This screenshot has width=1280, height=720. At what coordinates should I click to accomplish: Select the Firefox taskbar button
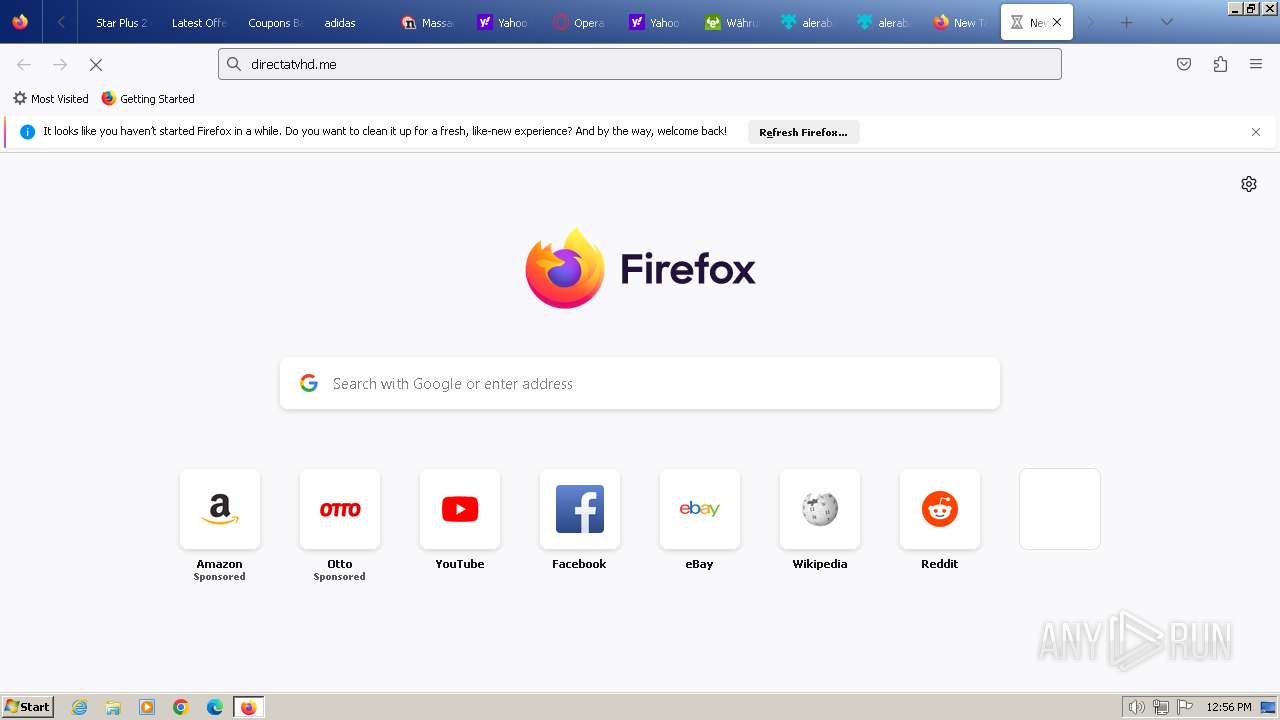(248, 707)
